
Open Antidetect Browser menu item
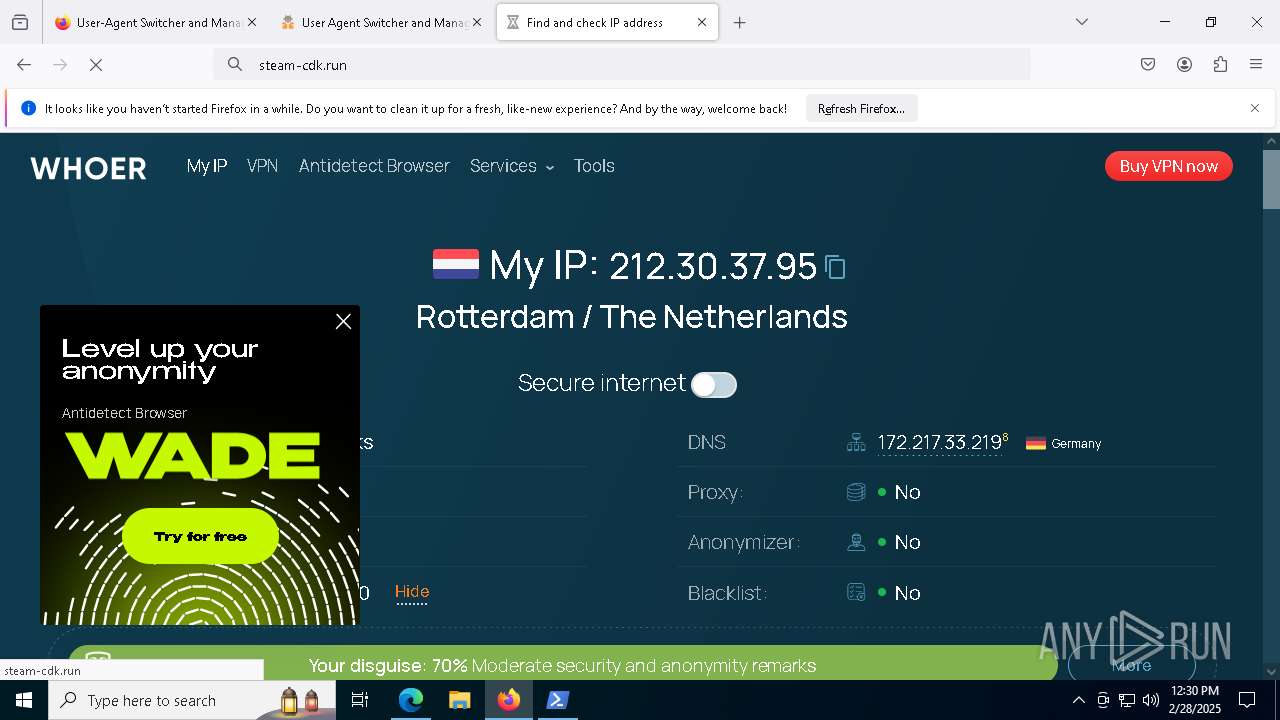pyautogui.click(x=374, y=166)
